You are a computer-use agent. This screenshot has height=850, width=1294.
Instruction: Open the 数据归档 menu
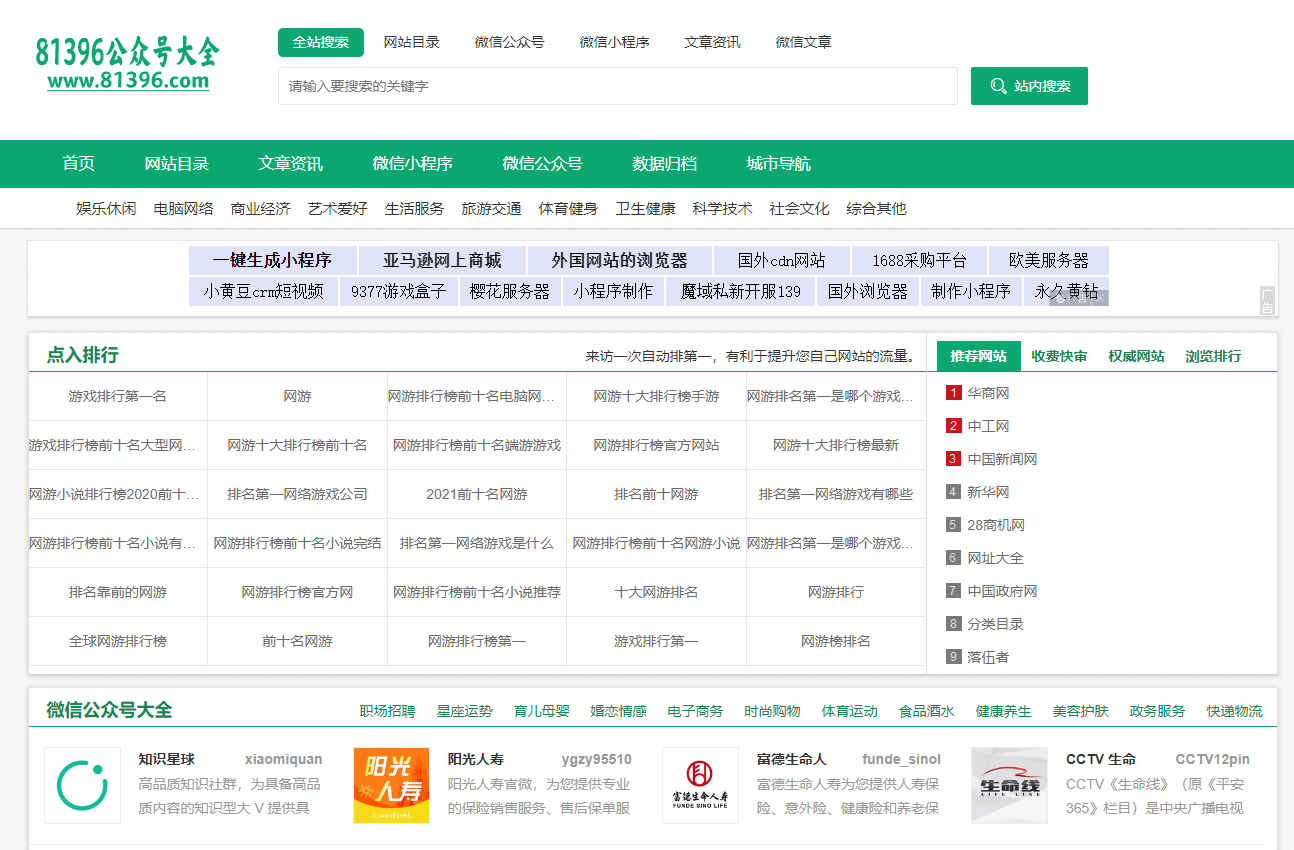pos(665,163)
